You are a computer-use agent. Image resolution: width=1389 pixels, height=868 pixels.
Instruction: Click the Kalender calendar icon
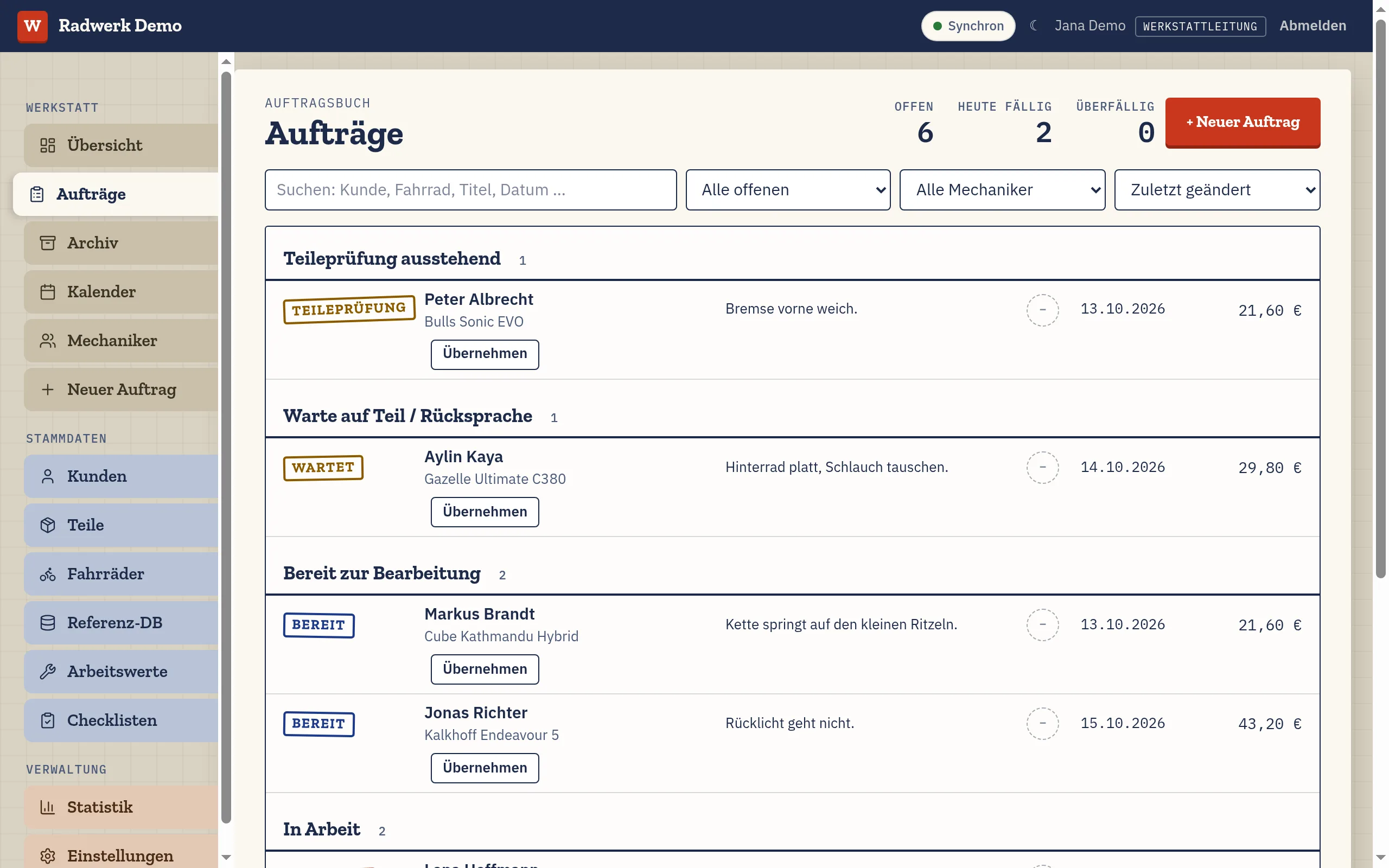point(48,292)
